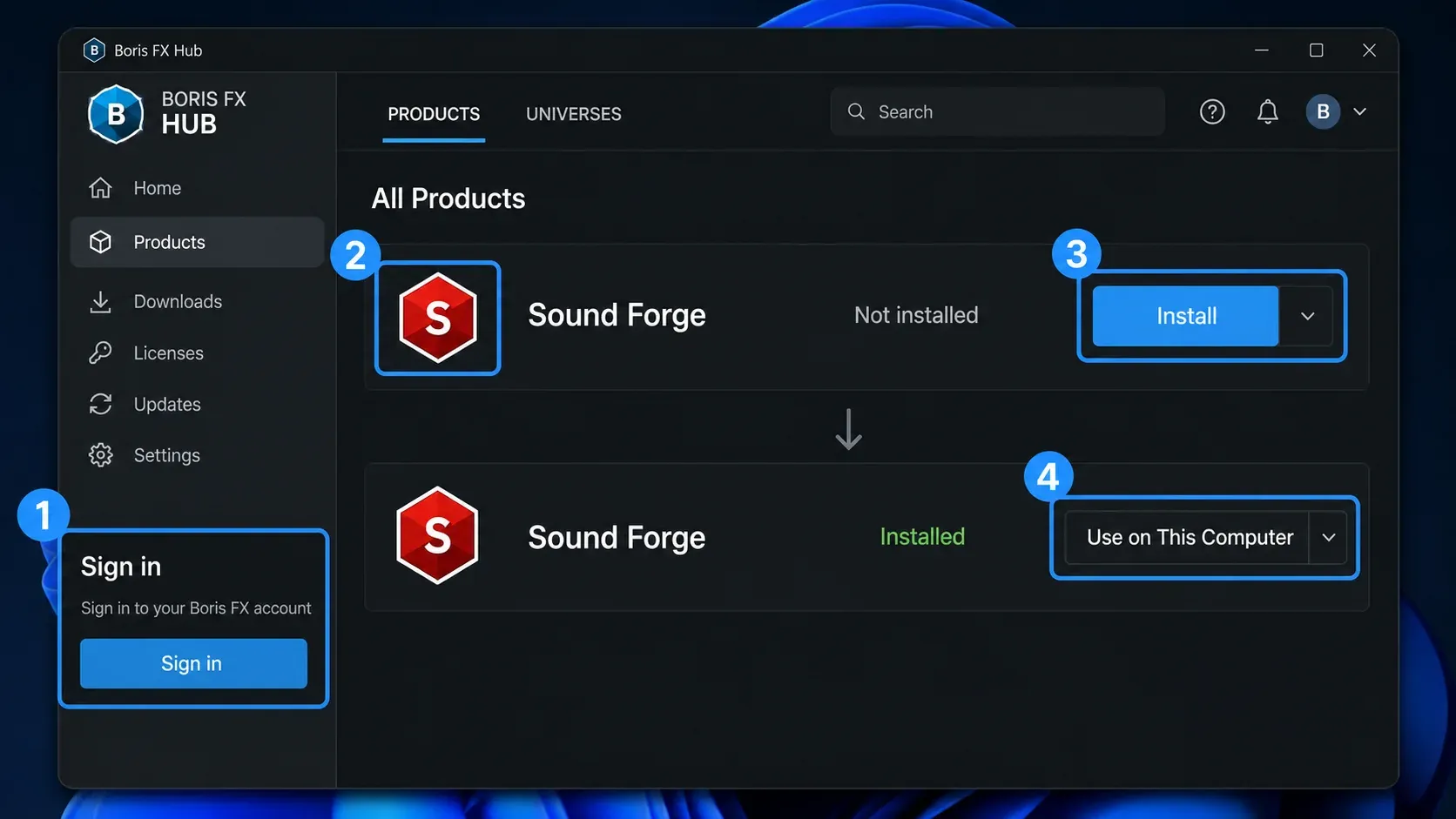Screen dimensions: 1456x819
Task: Go to Downloads in the sidebar
Action: point(198,302)
